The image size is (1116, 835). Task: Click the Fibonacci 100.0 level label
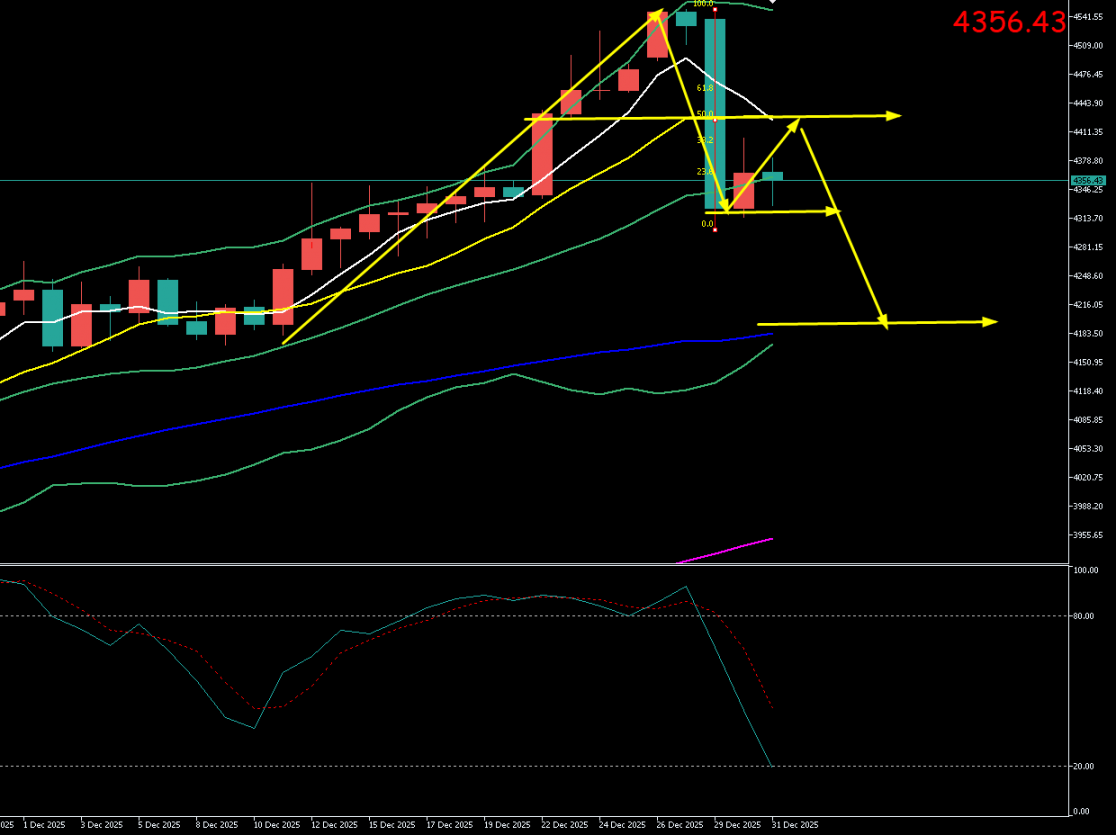702,4
